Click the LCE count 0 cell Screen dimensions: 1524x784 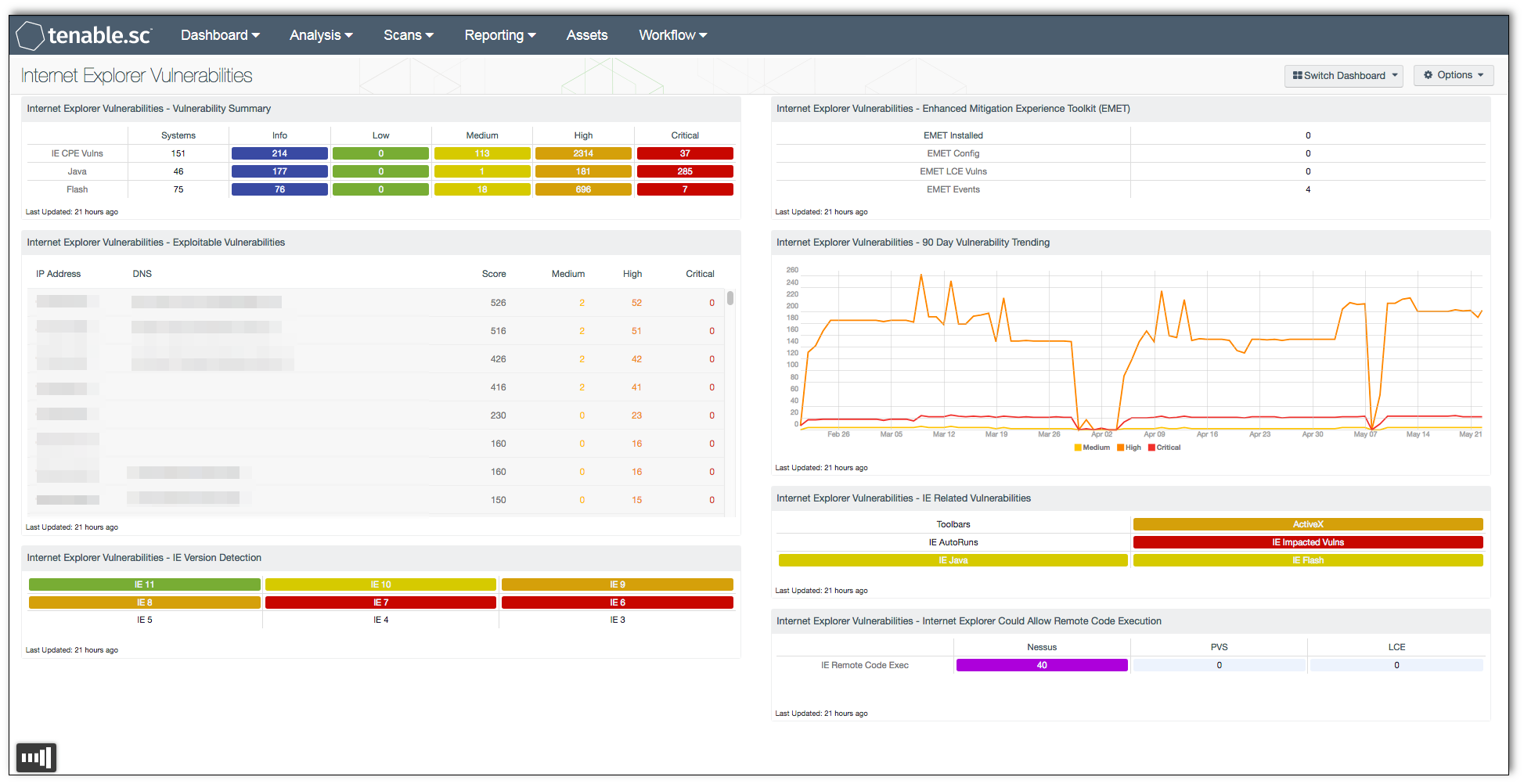(x=1396, y=665)
